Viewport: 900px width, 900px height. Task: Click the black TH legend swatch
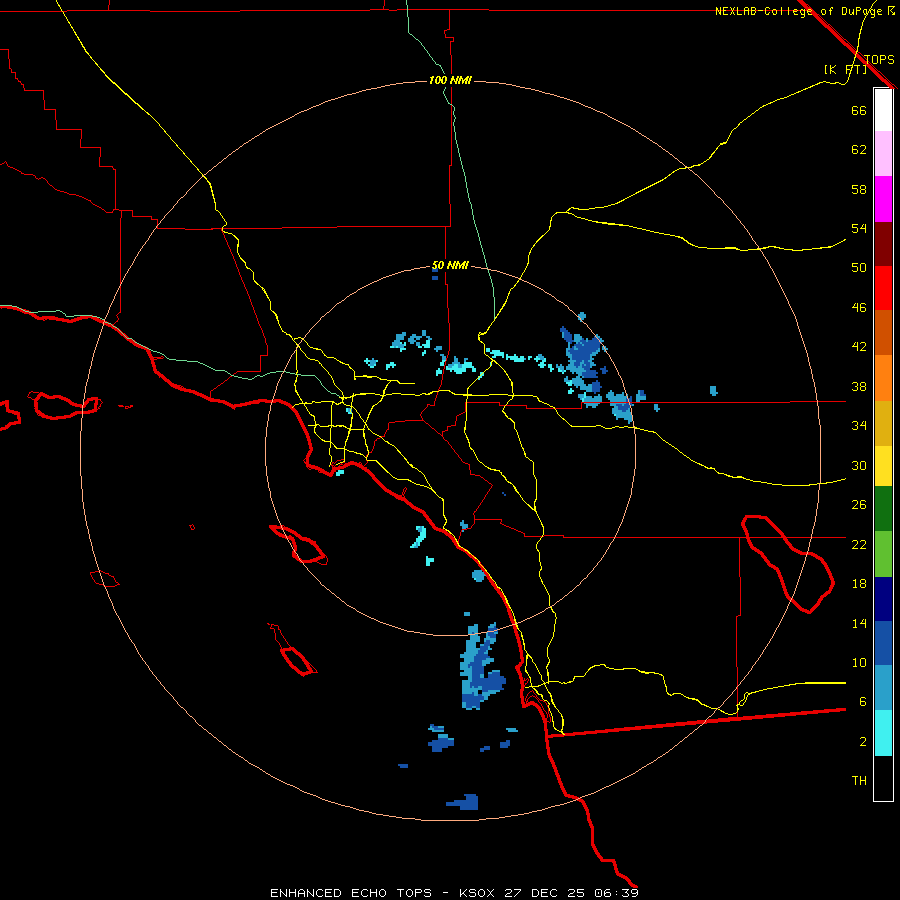coord(883,778)
